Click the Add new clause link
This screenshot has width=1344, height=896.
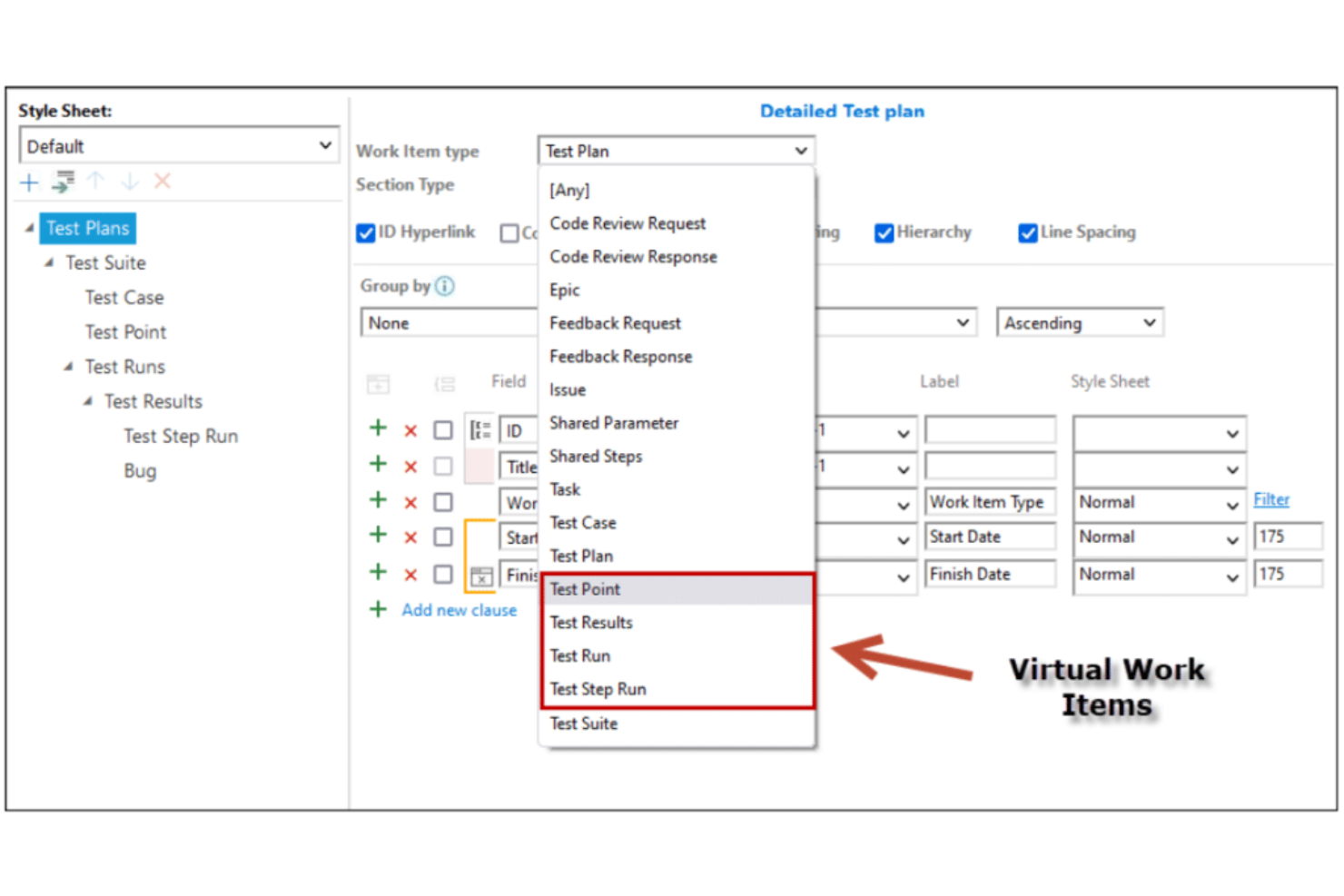pyautogui.click(x=459, y=610)
